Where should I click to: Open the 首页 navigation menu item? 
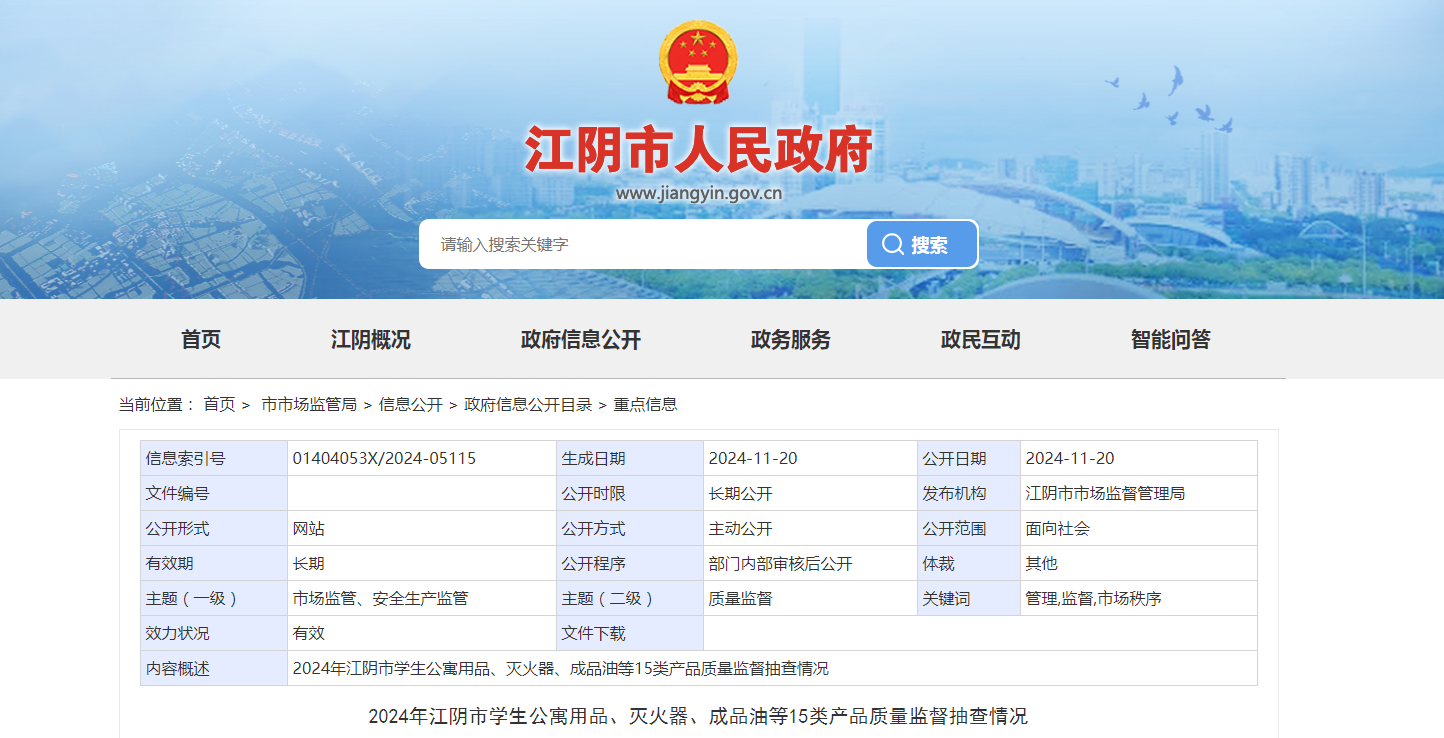201,339
